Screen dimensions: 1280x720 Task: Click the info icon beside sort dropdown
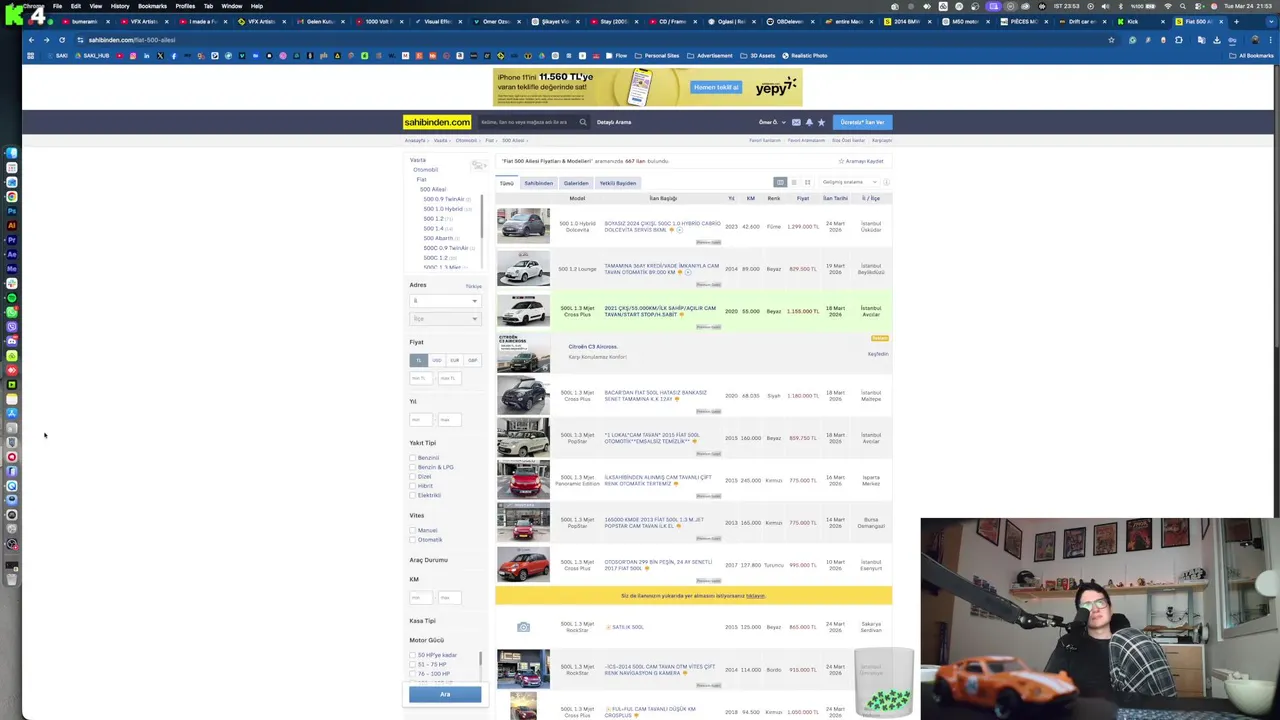(886, 182)
